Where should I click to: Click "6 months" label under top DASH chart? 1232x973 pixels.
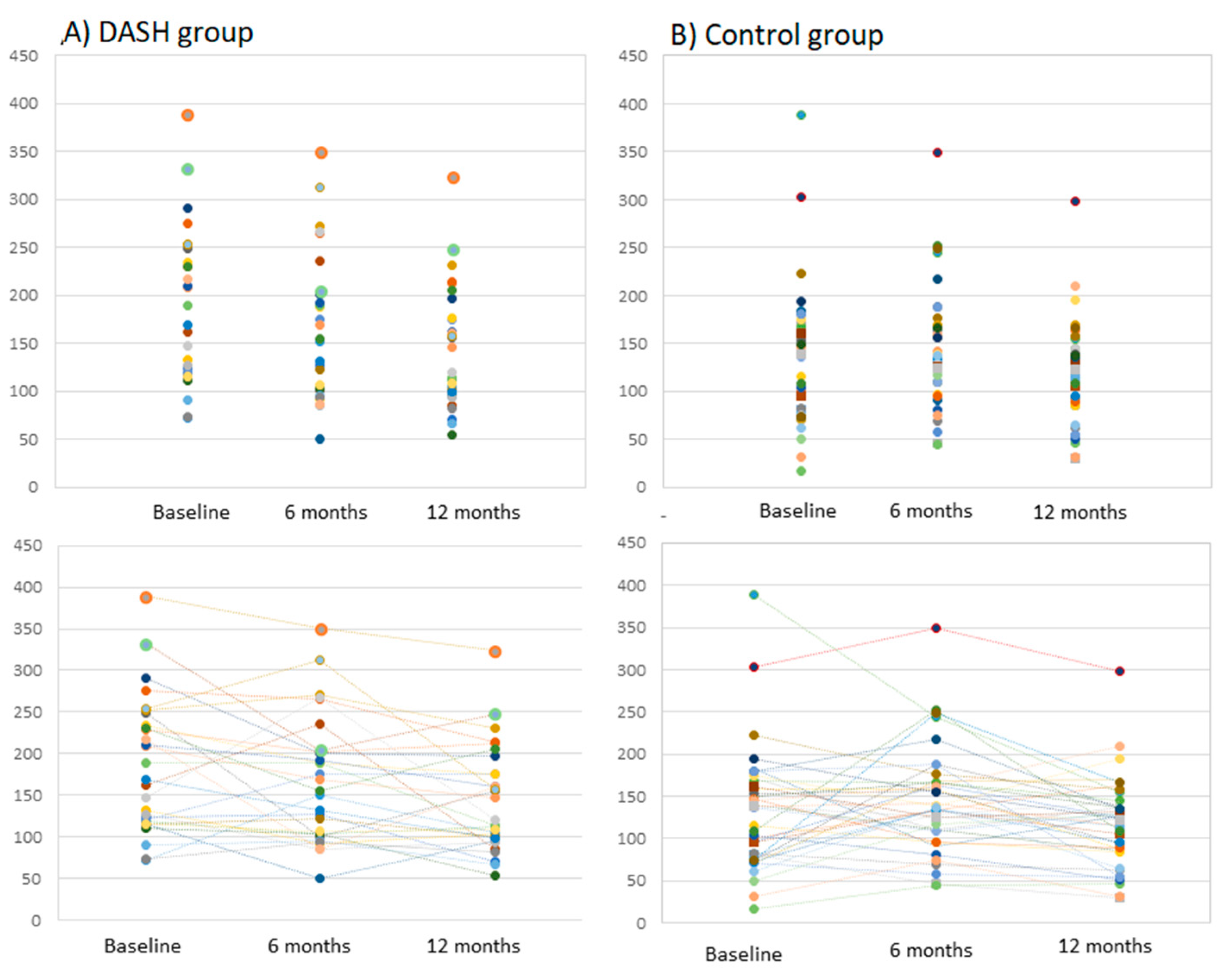(x=325, y=512)
